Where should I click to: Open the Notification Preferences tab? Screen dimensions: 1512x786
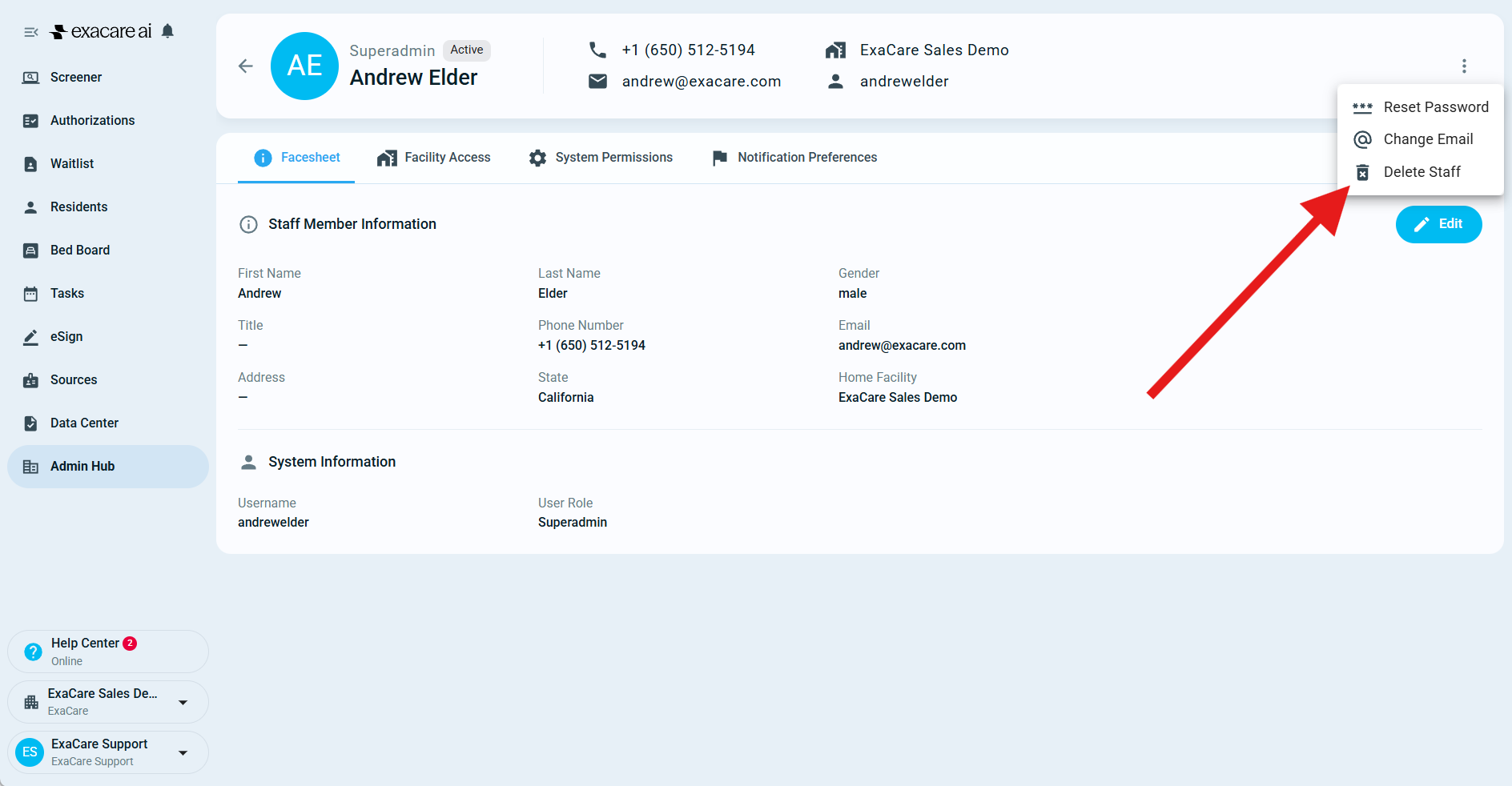point(794,158)
